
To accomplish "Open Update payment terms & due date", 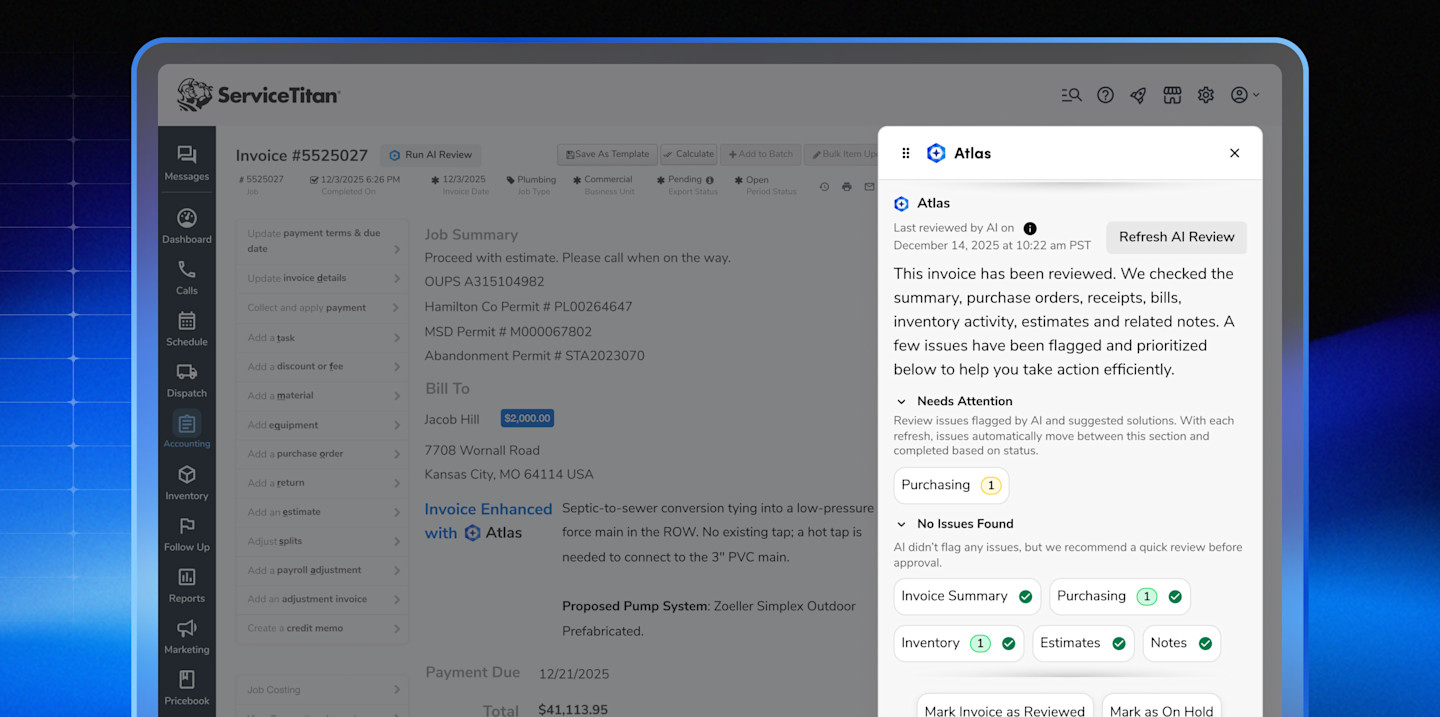I will coord(322,241).
